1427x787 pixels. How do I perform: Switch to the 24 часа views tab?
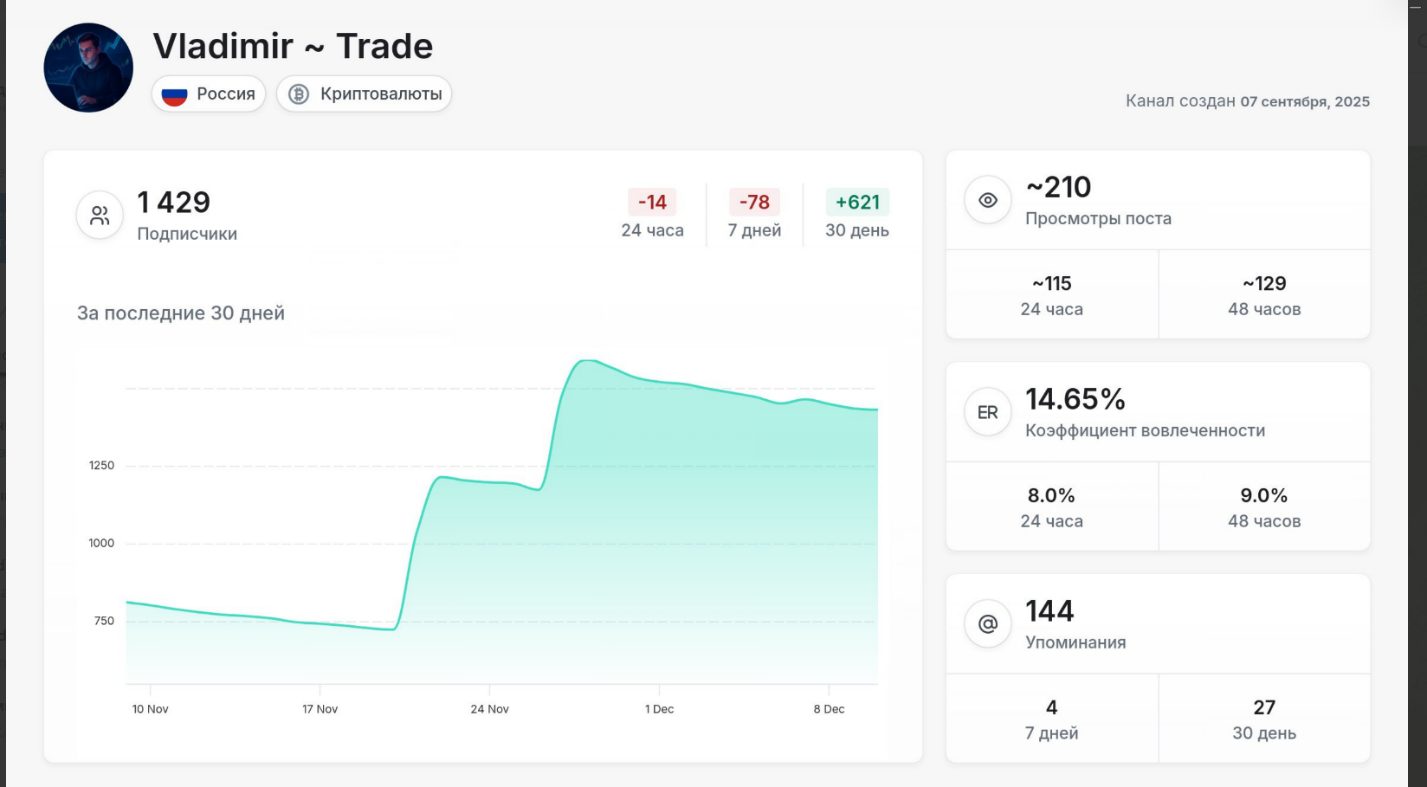(x=1050, y=293)
